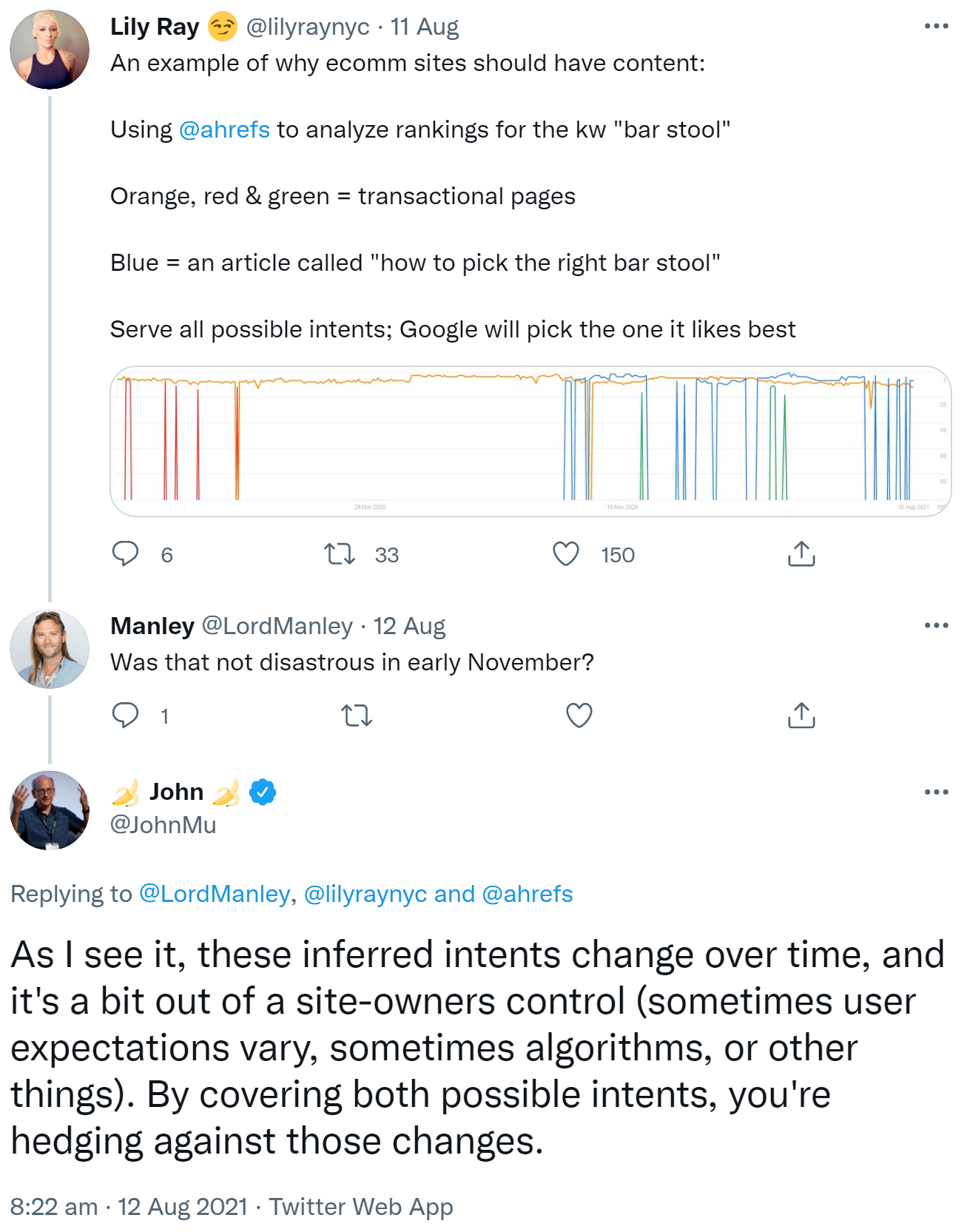Open John's profile avatar
Screen dimensions: 967x1232
50,810
